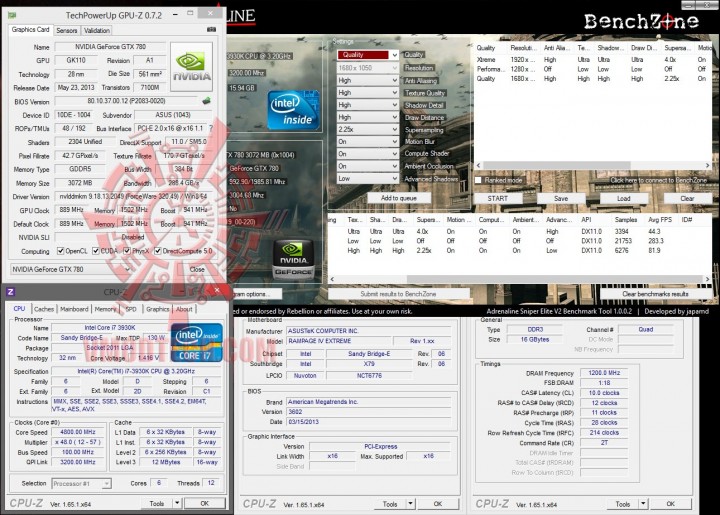Click left arrow of queue list scrollbar
720x515 pixels.
point(478,165)
